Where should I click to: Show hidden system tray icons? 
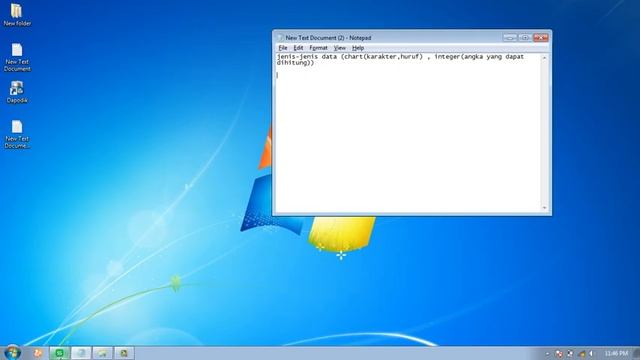(x=548, y=354)
